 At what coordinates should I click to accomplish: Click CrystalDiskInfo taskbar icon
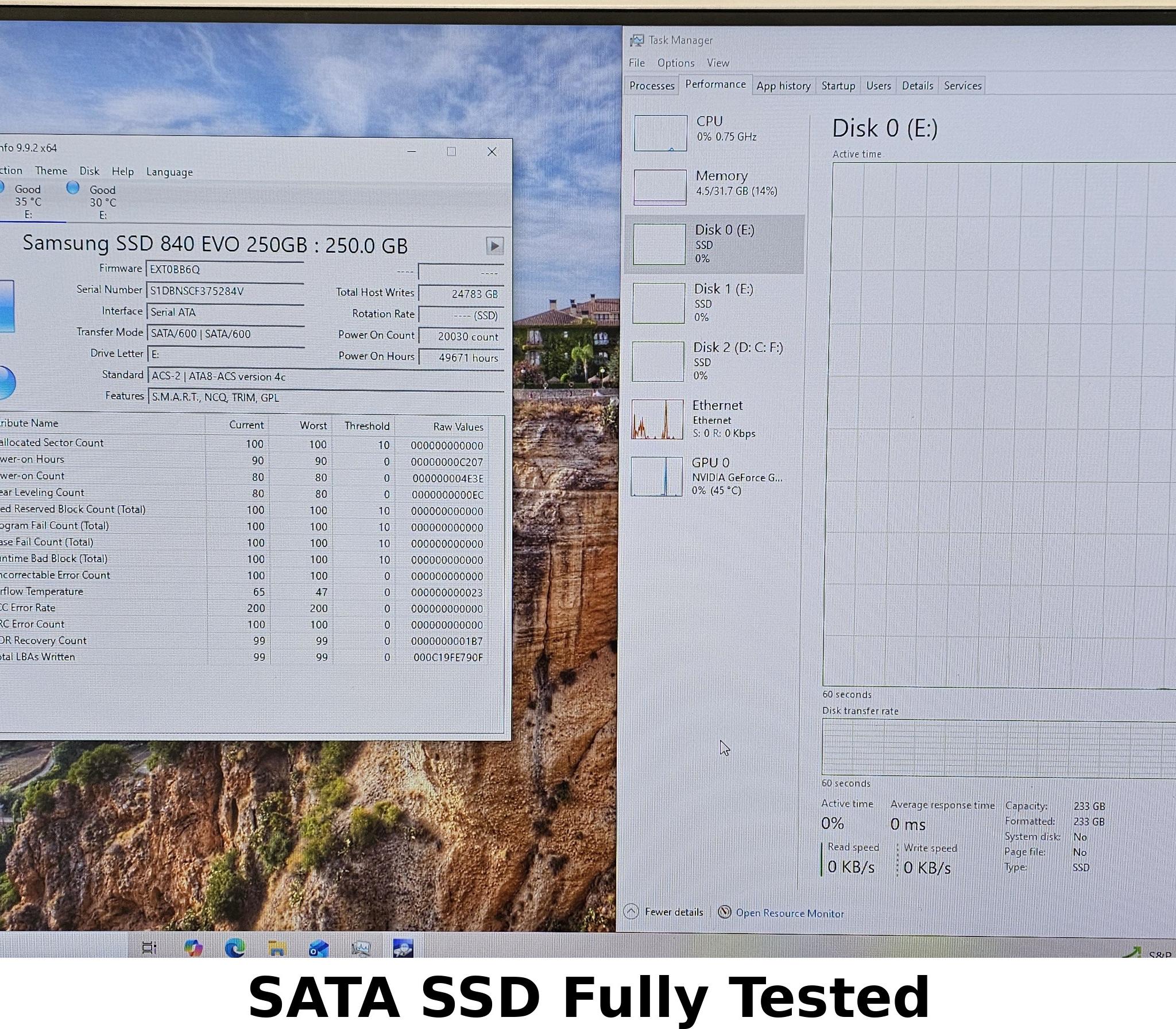(x=403, y=948)
